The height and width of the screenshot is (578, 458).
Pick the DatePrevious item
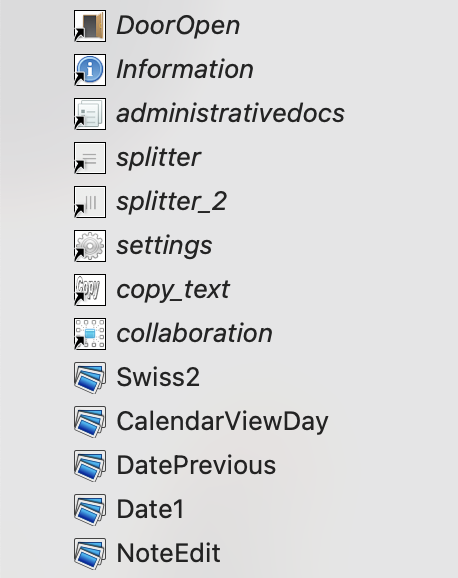click(196, 465)
